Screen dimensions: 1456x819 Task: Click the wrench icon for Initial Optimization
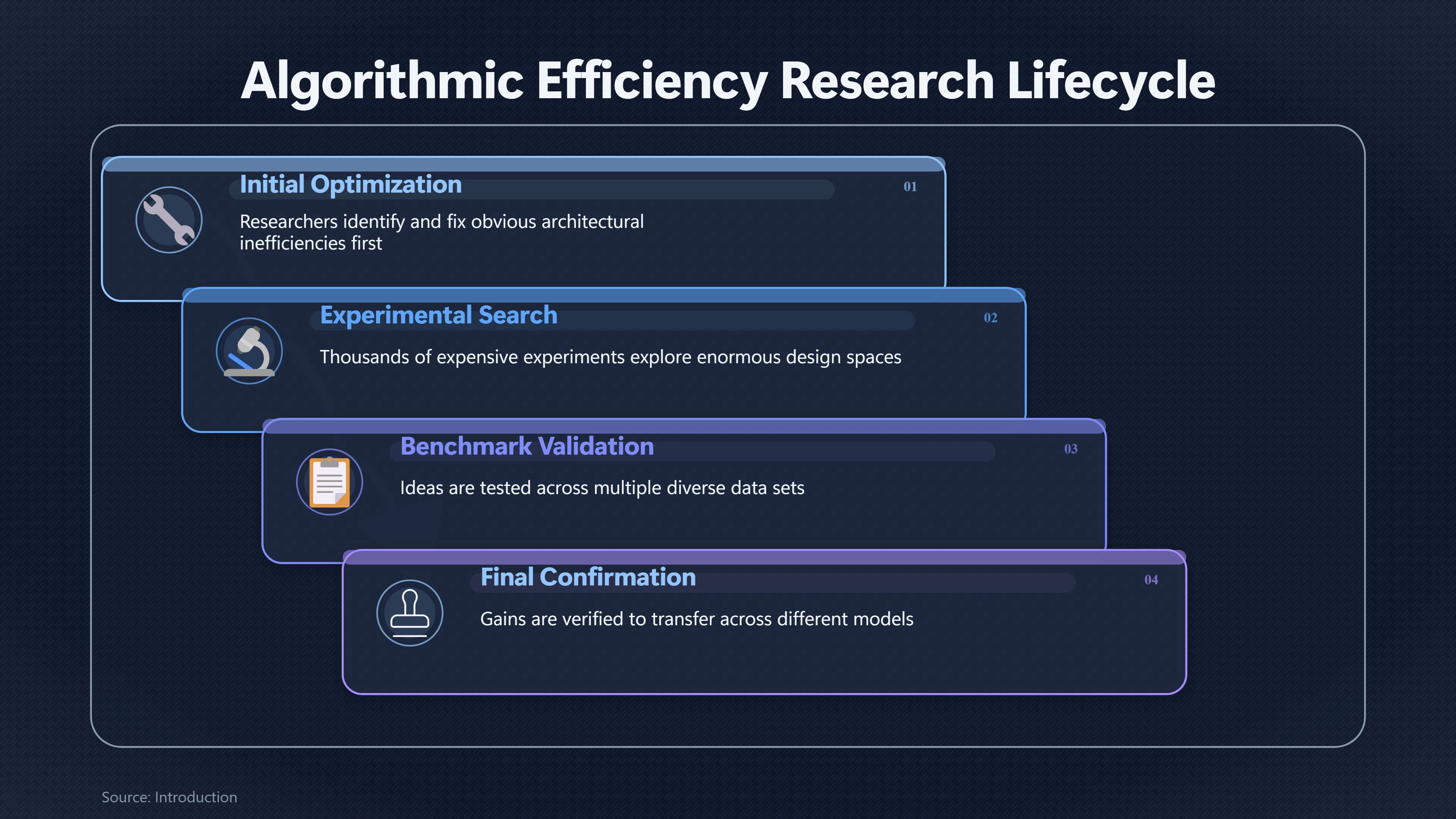(x=169, y=220)
